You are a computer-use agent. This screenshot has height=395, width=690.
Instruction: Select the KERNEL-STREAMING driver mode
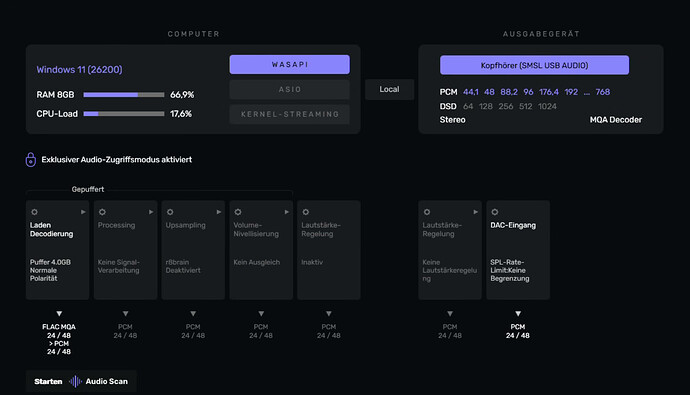tap(290, 114)
